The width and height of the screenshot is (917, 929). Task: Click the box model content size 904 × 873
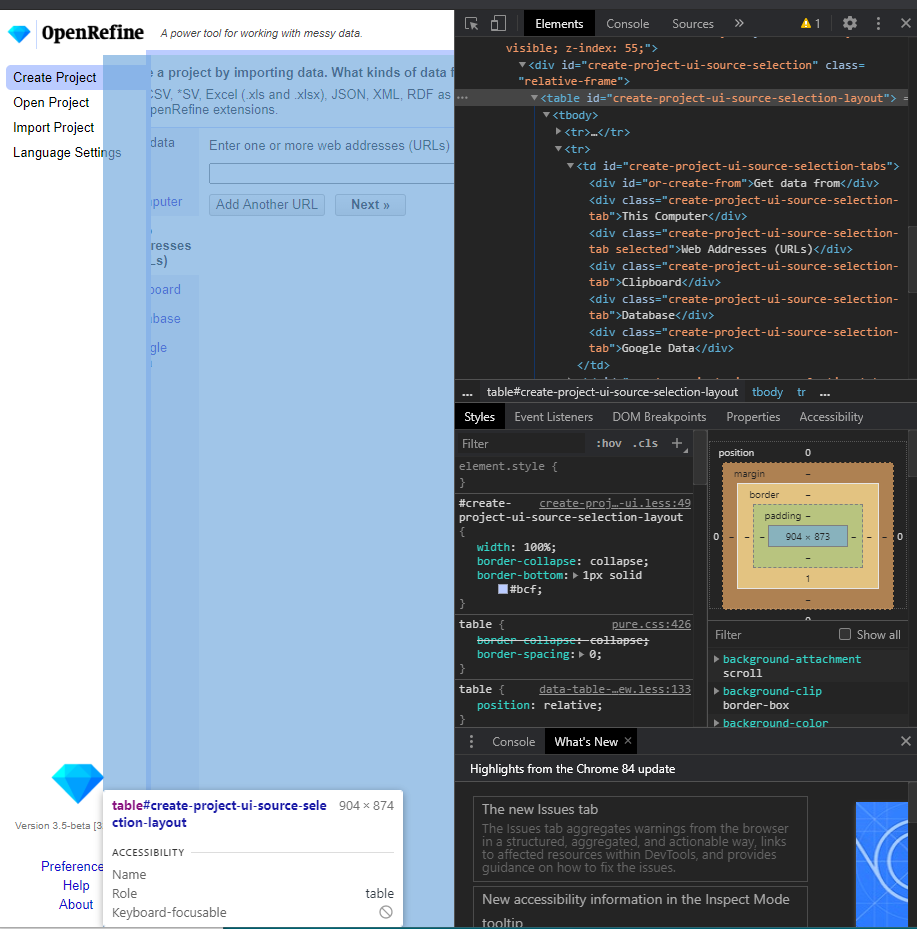807,536
